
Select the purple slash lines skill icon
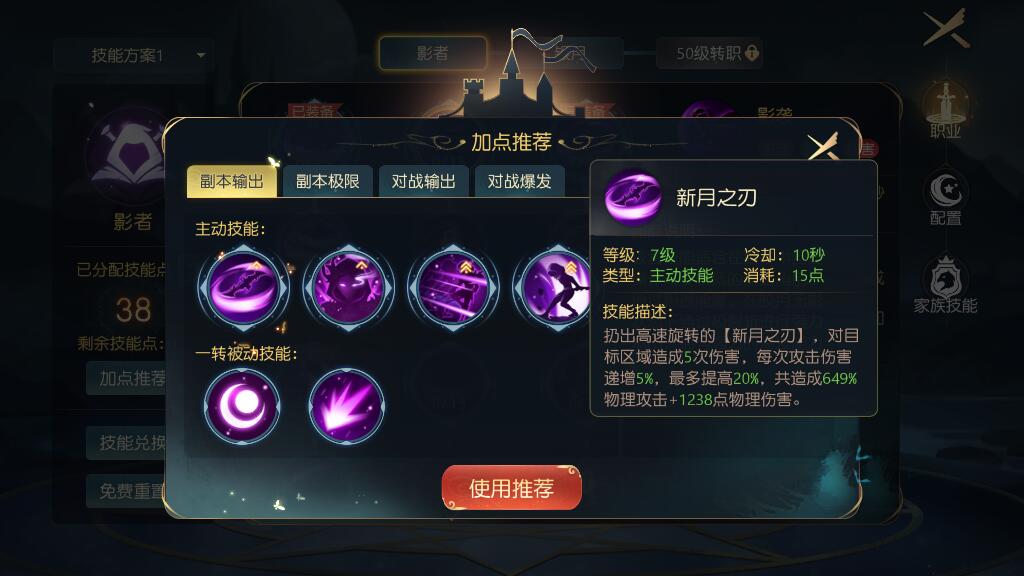[453, 287]
